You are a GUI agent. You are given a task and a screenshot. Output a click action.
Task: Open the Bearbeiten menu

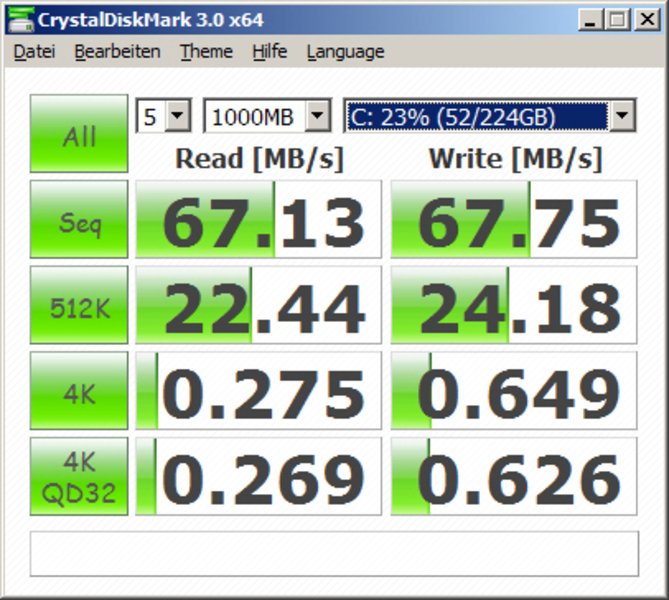117,52
